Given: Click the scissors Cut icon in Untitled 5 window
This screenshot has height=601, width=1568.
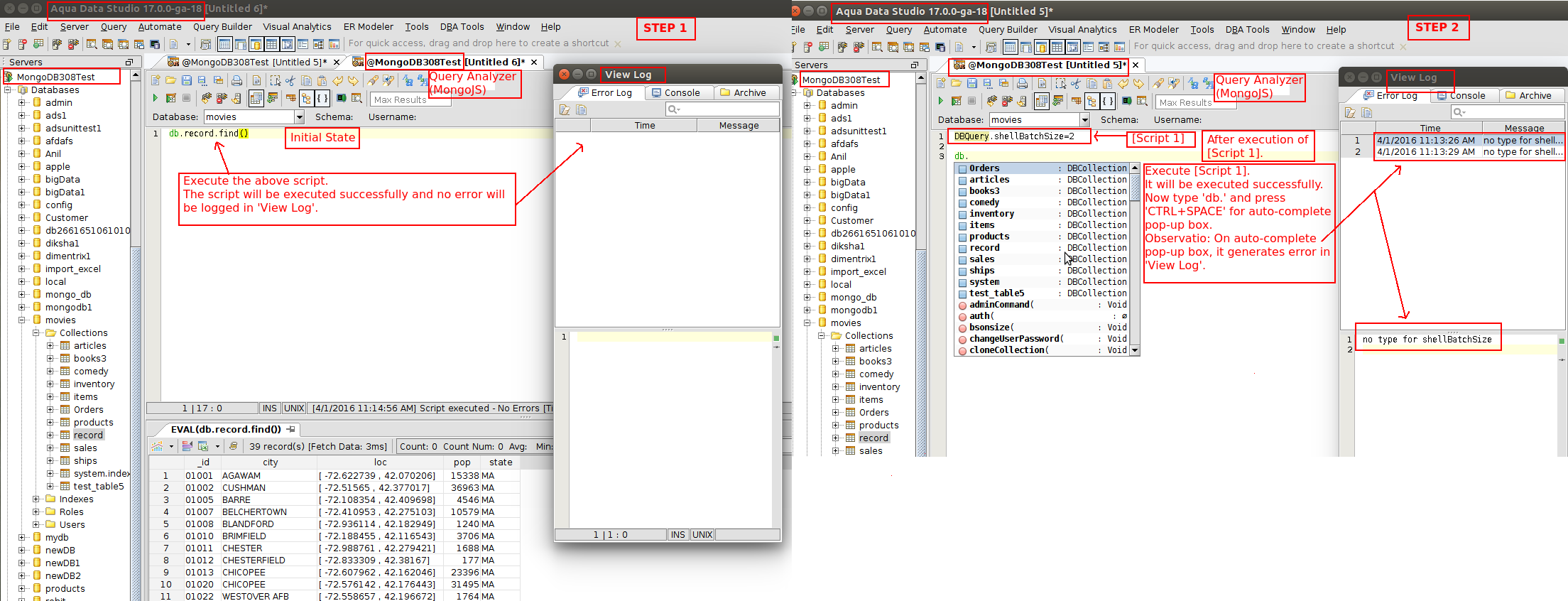Looking at the screenshot, I should coord(1076,83).
